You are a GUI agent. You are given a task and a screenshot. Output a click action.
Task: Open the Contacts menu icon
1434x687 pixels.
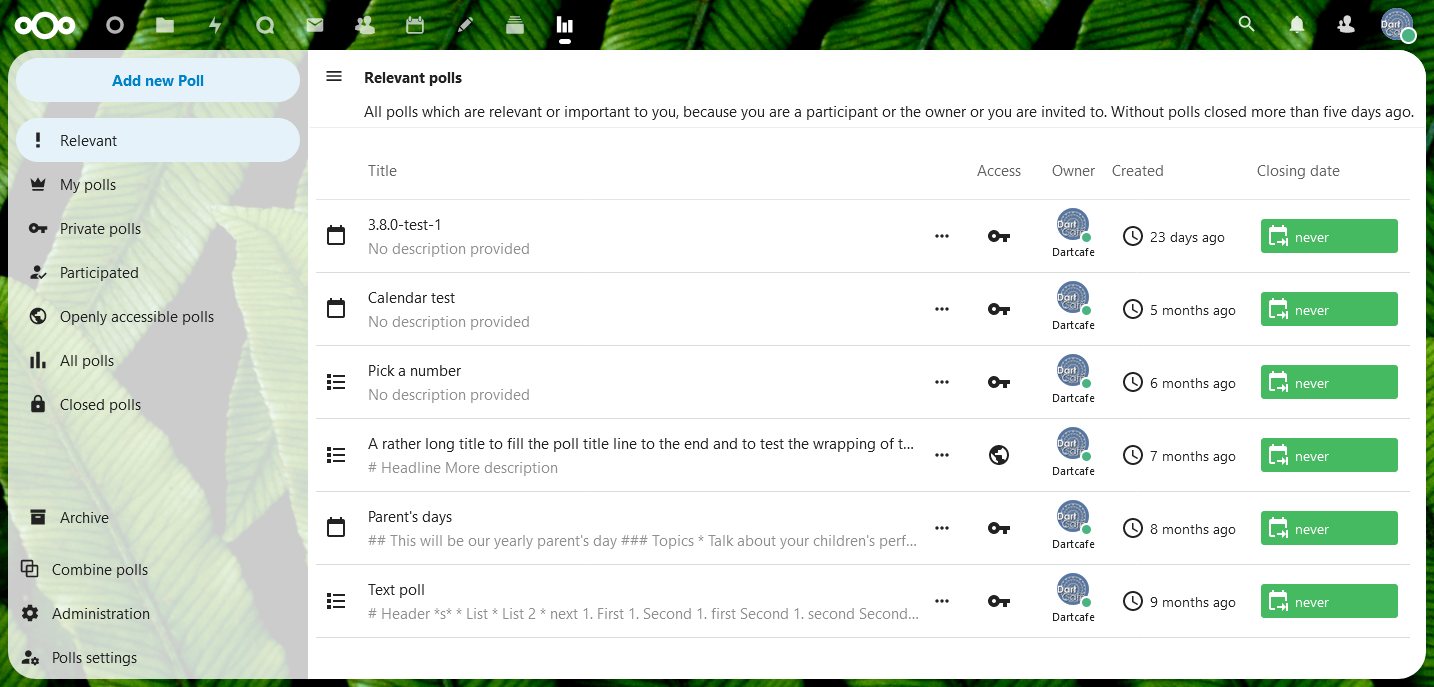1346,24
